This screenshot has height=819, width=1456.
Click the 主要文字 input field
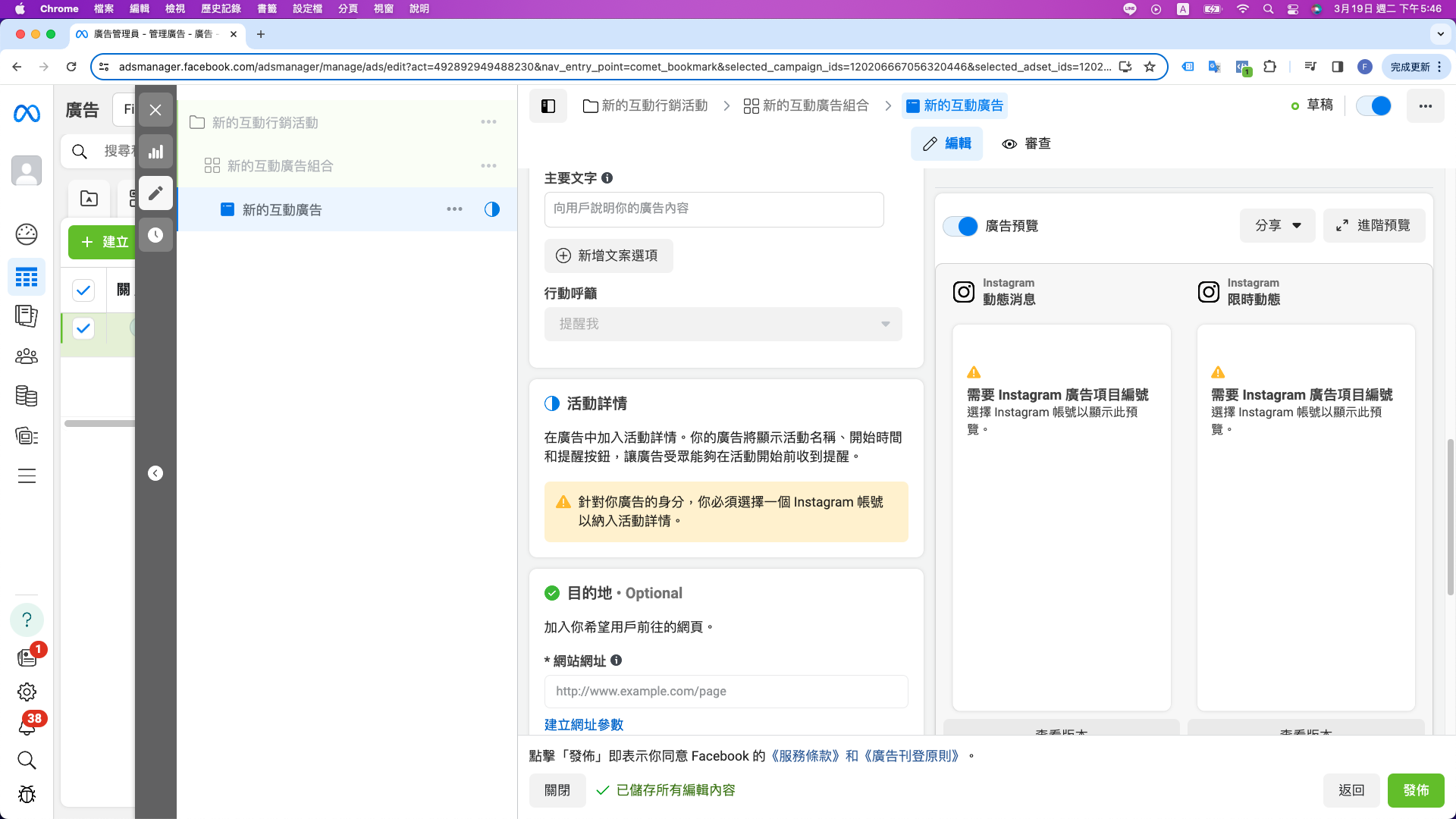click(714, 209)
